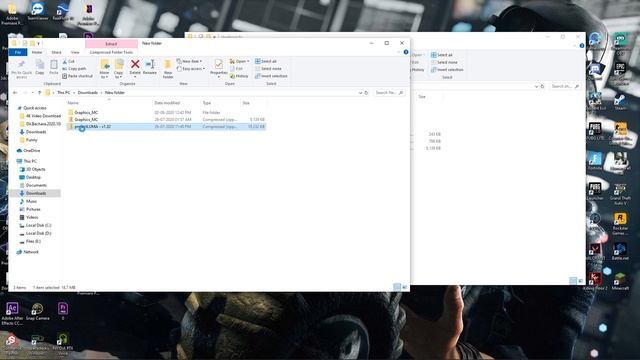Select the Adobe After Effects desktop icon

pos(12,313)
